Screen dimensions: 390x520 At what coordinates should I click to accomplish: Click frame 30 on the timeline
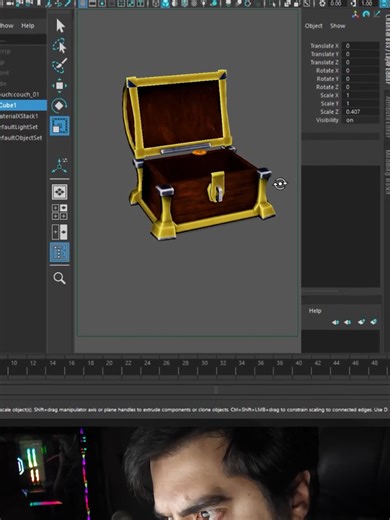point(204,363)
